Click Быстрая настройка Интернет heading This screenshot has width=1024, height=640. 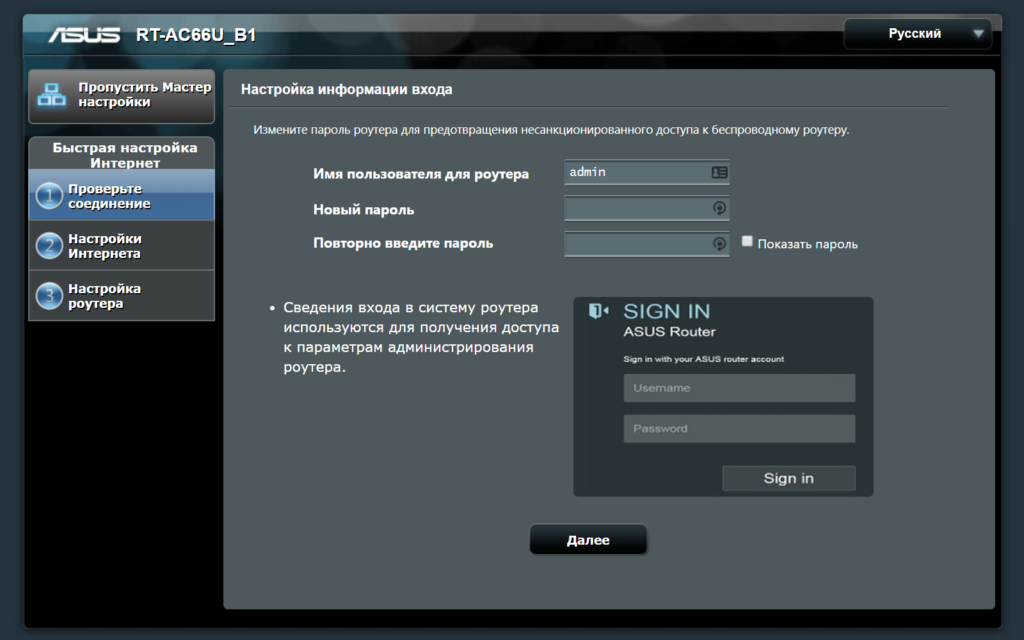click(125, 155)
